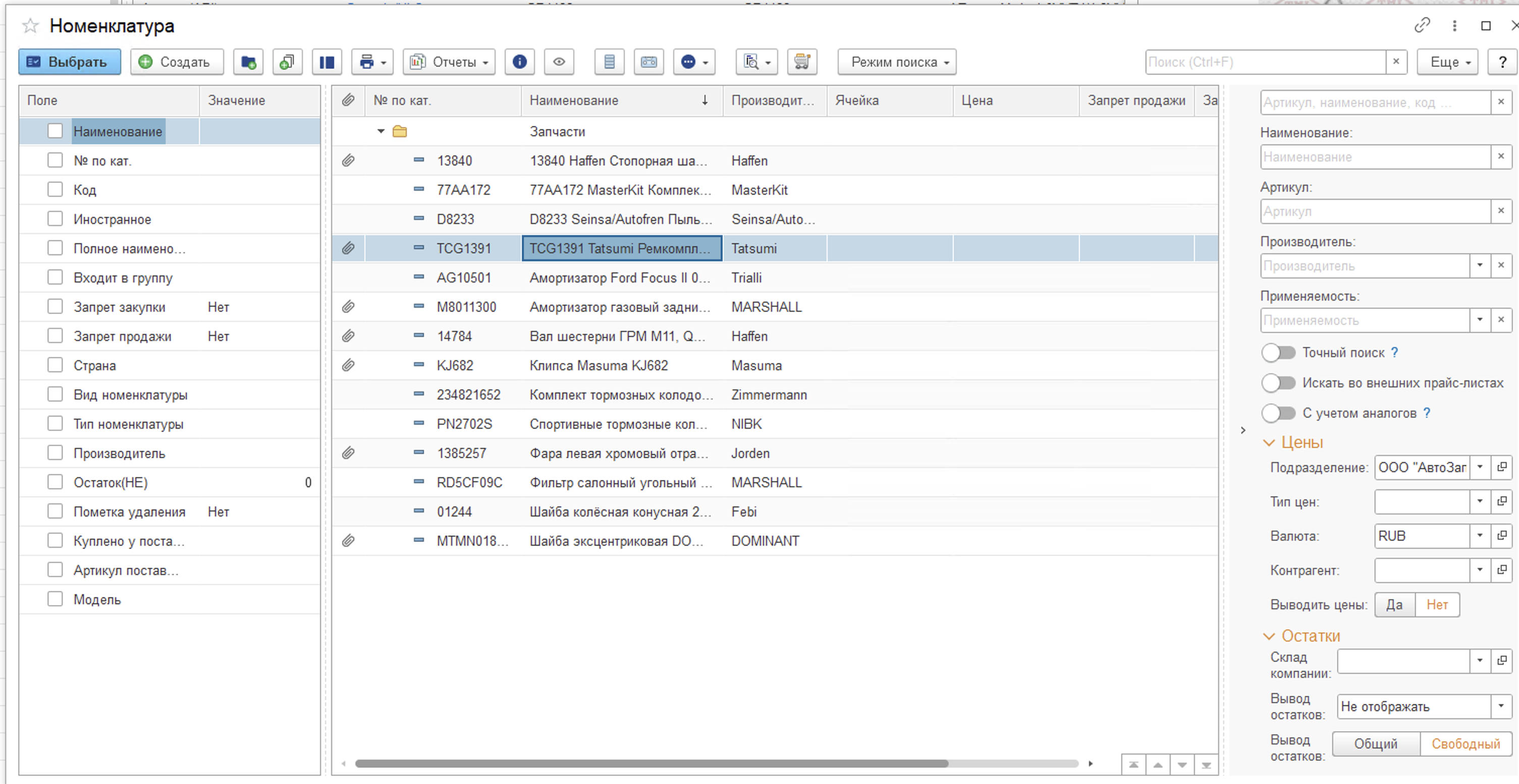Click the card view icon in toolbar

pyautogui.click(x=648, y=62)
